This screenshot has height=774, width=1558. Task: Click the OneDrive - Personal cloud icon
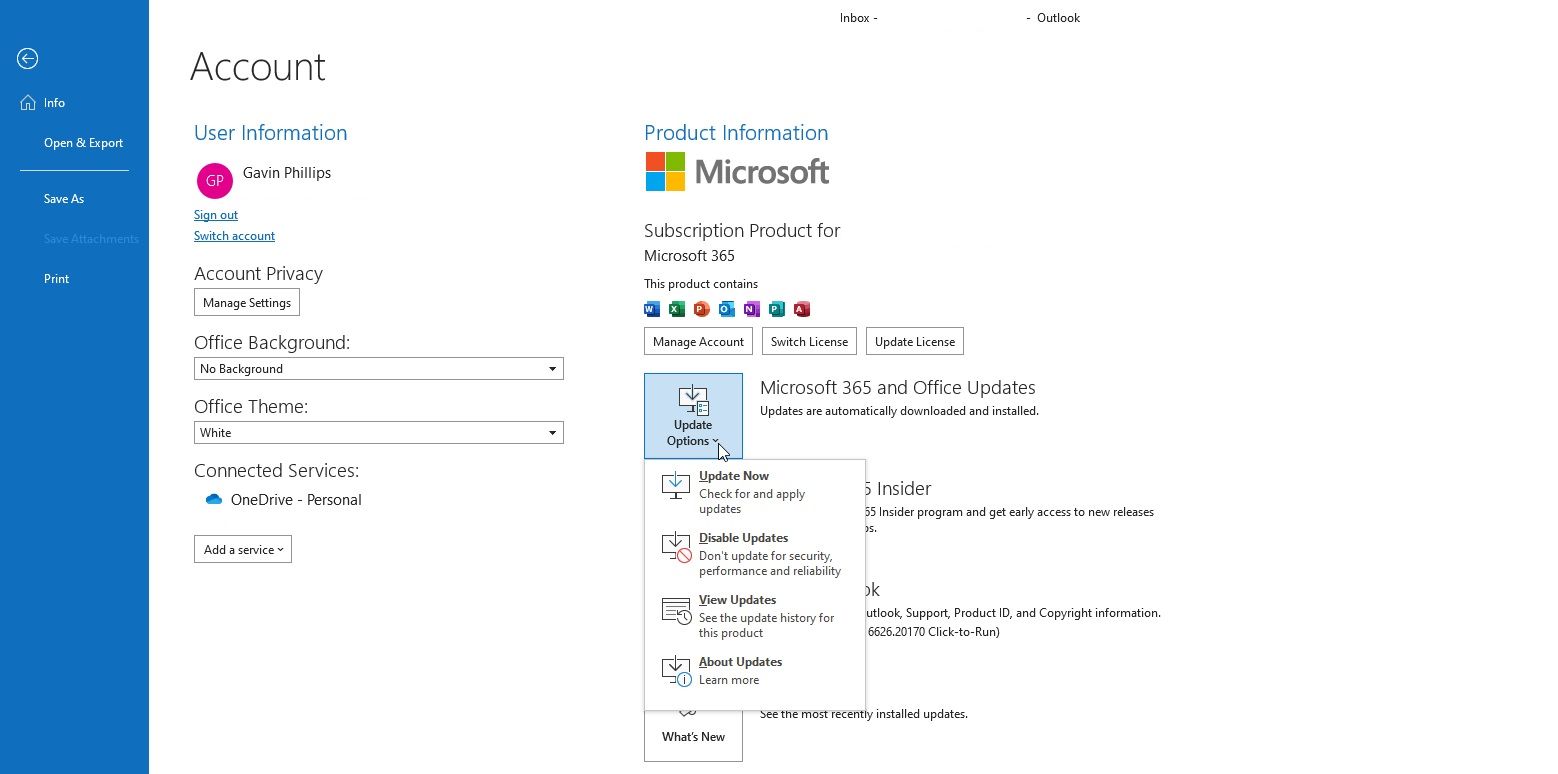pos(213,499)
